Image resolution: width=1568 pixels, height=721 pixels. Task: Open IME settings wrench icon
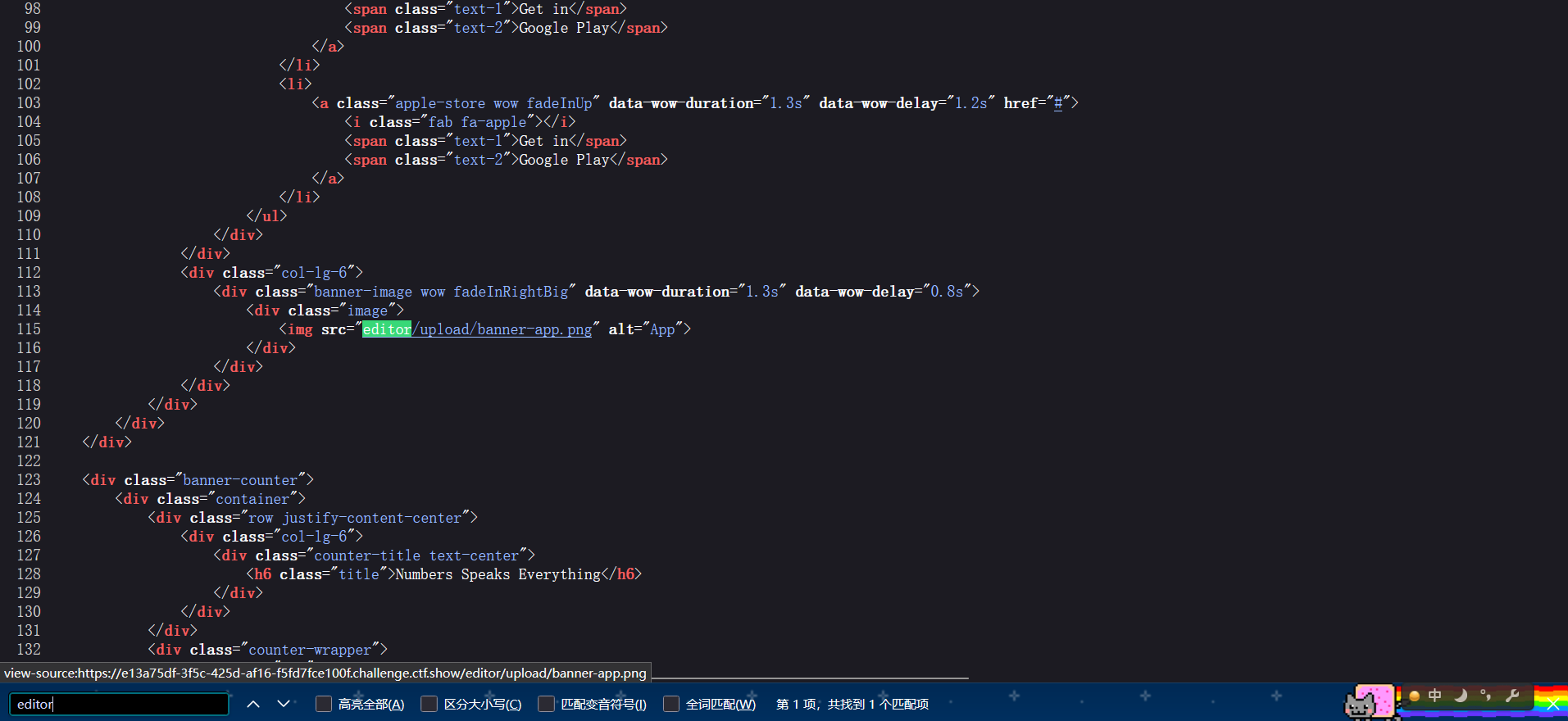pyautogui.click(x=1512, y=696)
